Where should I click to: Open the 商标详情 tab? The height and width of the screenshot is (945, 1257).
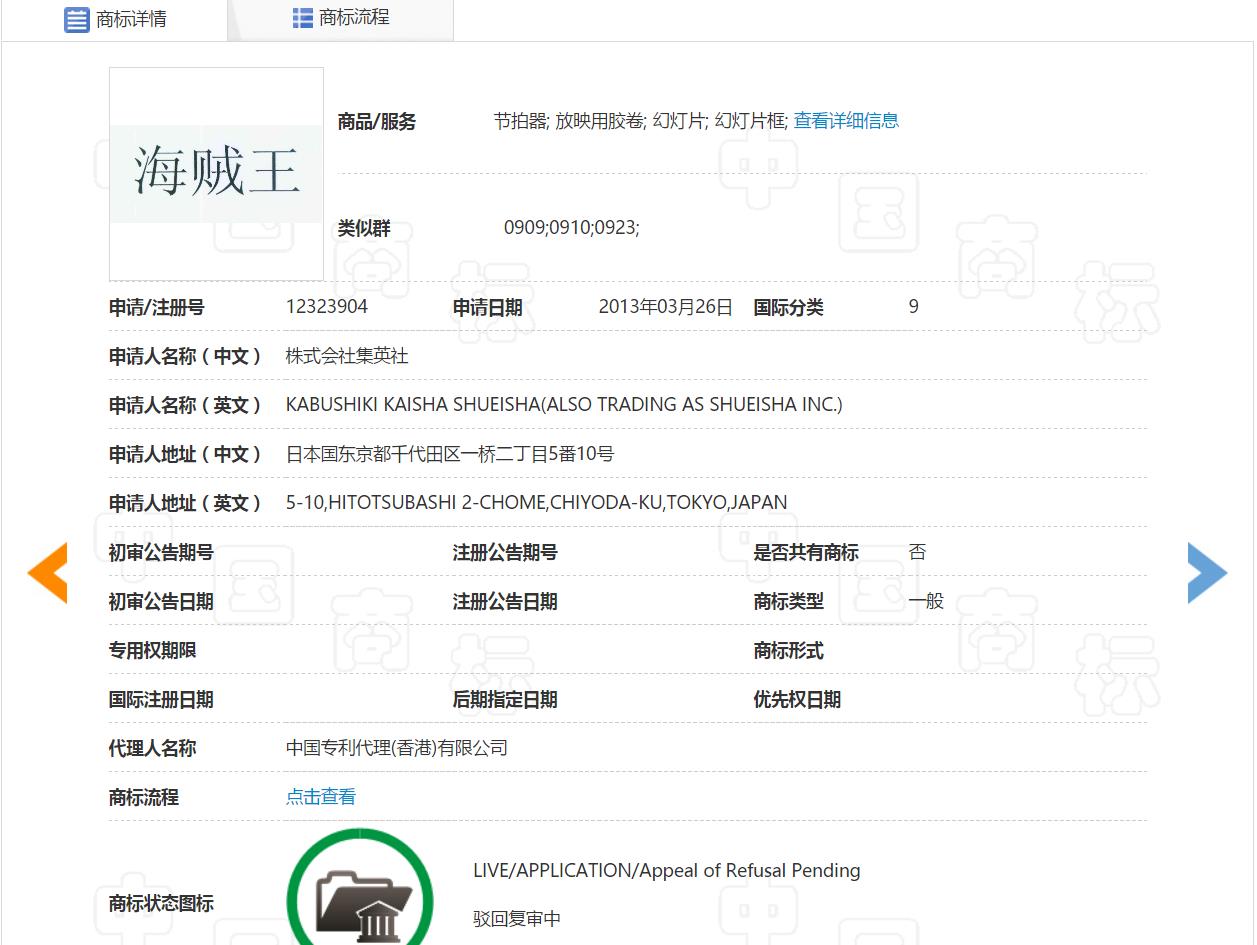click(115, 19)
